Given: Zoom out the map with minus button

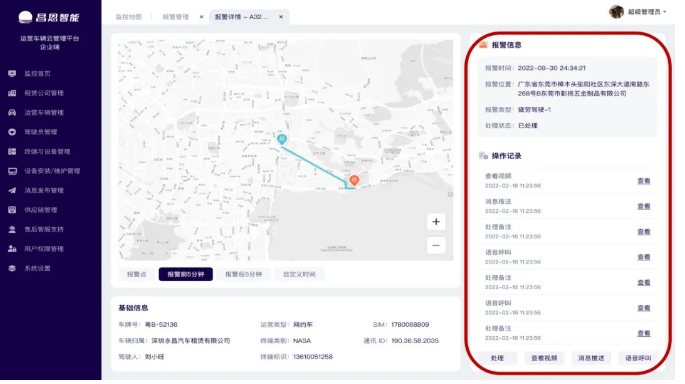Looking at the screenshot, I should click(x=436, y=246).
